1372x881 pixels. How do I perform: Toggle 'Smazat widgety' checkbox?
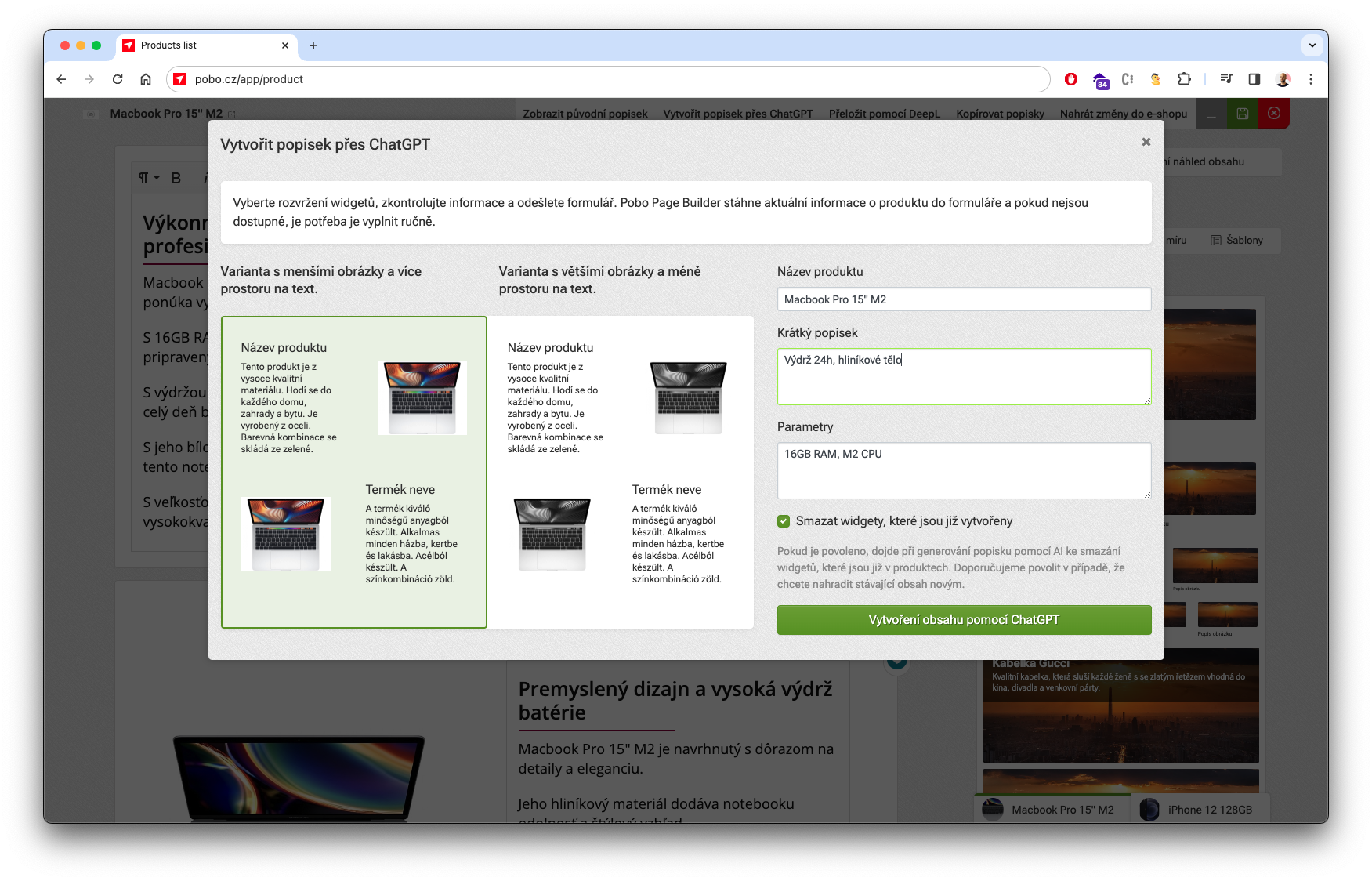click(784, 521)
